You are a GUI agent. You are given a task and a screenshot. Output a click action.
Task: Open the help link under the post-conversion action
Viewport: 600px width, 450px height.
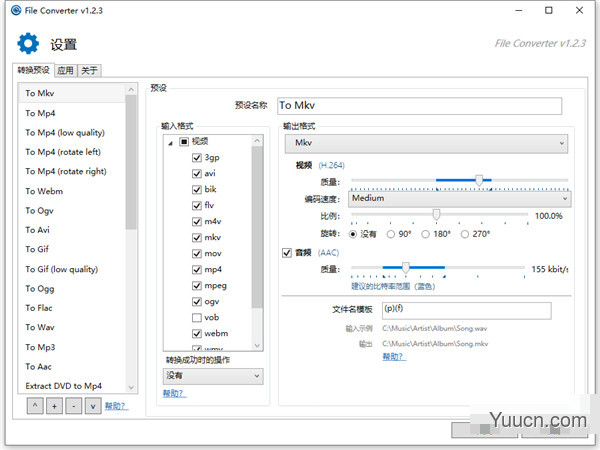tap(174, 393)
